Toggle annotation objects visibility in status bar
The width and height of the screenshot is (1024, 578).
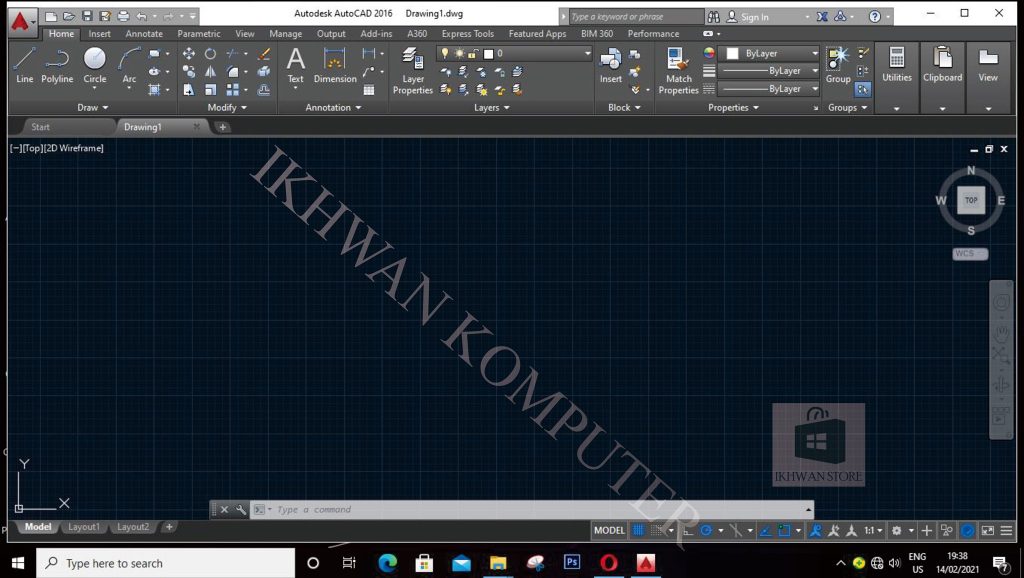coord(816,530)
